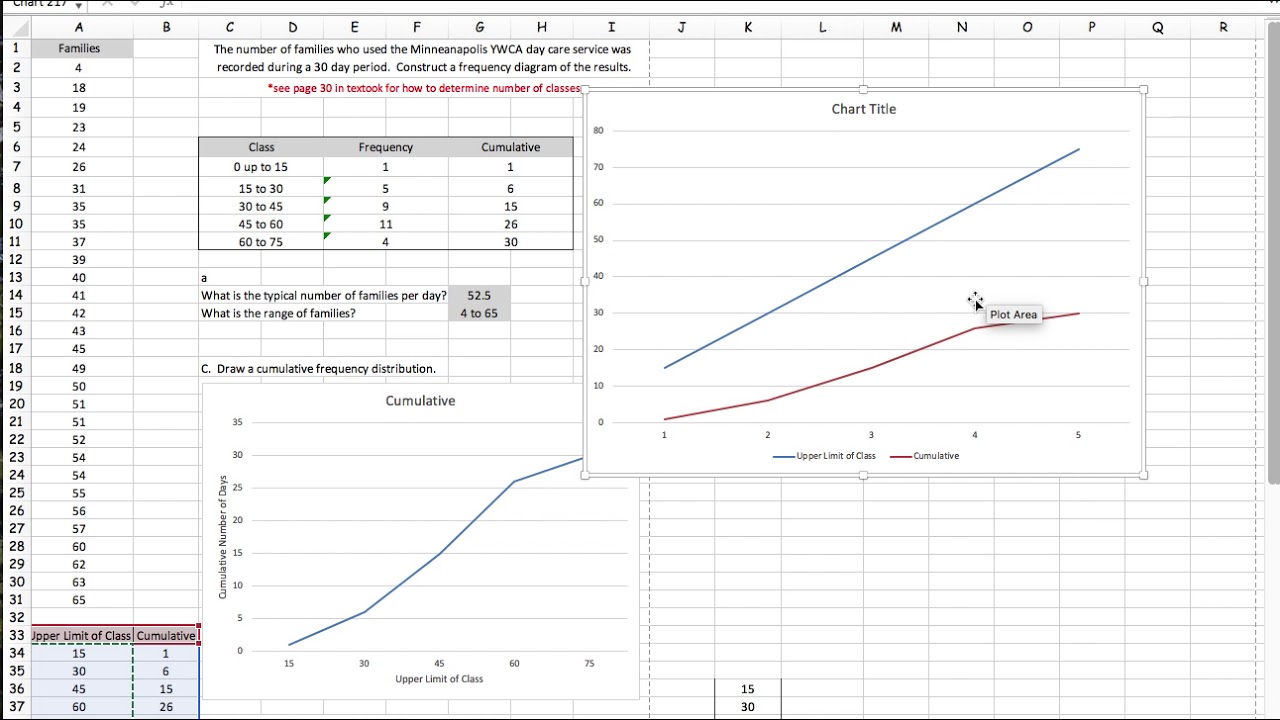Select the blue Upper Limit of Class line
1280x720 pixels.
(x=870, y=259)
